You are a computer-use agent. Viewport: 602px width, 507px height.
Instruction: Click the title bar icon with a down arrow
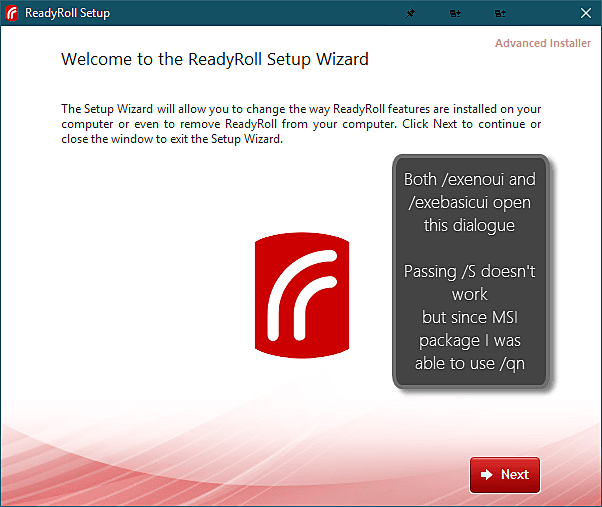click(455, 13)
